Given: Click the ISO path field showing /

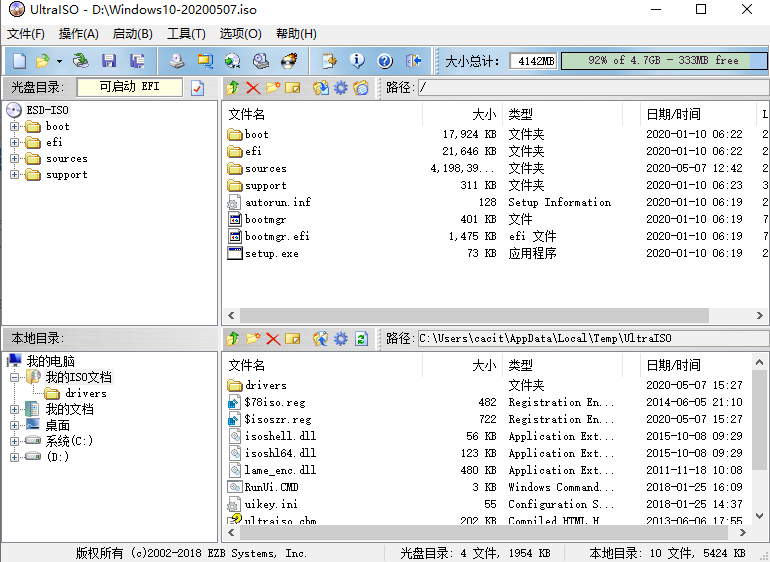Looking at the screenshot, I should pyautogui.click(x=593, y=88).
